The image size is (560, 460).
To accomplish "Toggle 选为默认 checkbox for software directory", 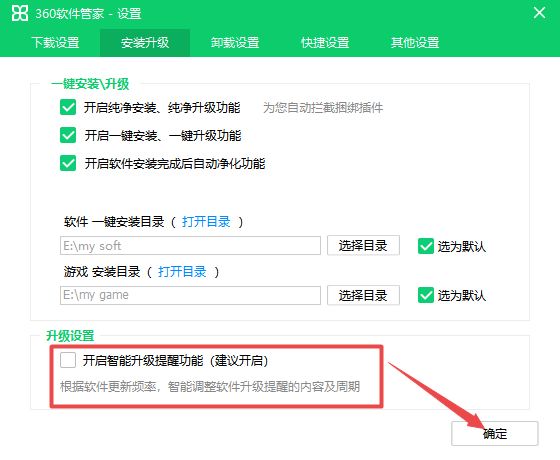I will tap(426, 246).
